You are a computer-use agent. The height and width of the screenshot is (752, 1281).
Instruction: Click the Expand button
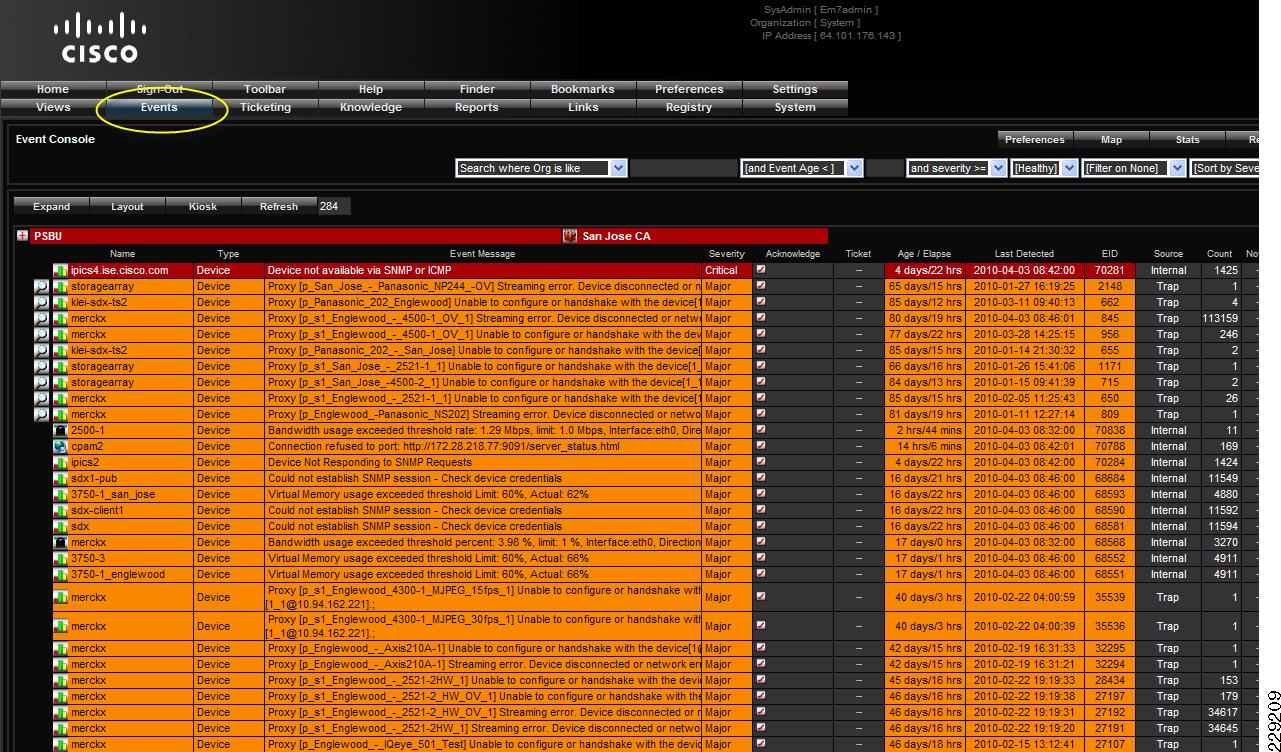[52, 206]
